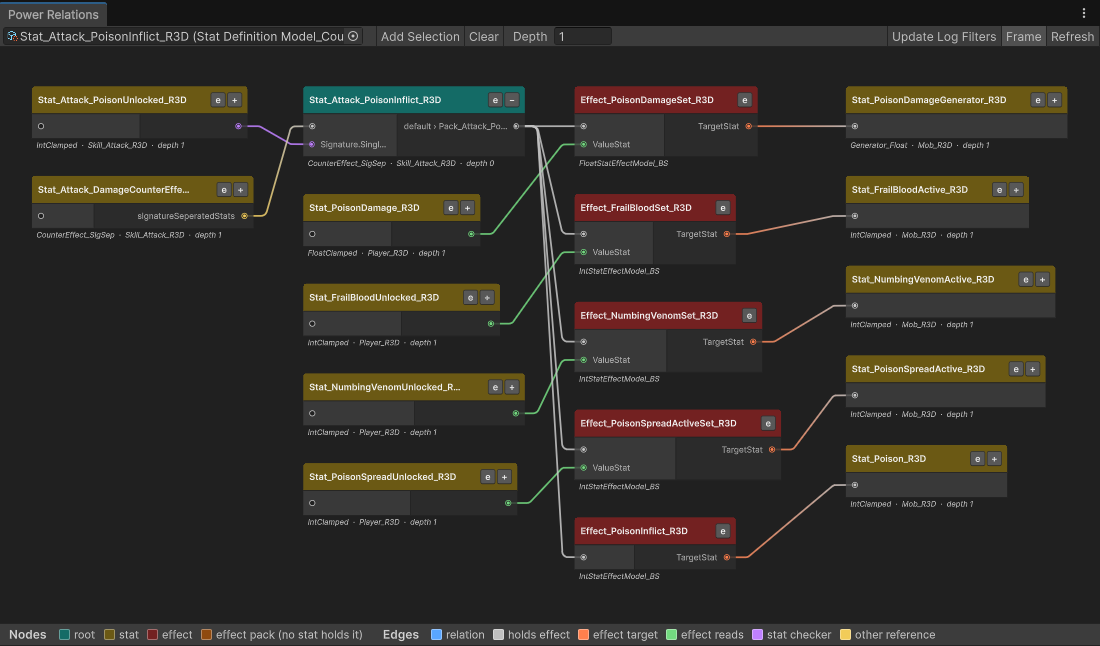Viewport: 1100px width, 646px height.
Task: Click the Signature.Singl... port on root node
Action: (x=312, y=144)
